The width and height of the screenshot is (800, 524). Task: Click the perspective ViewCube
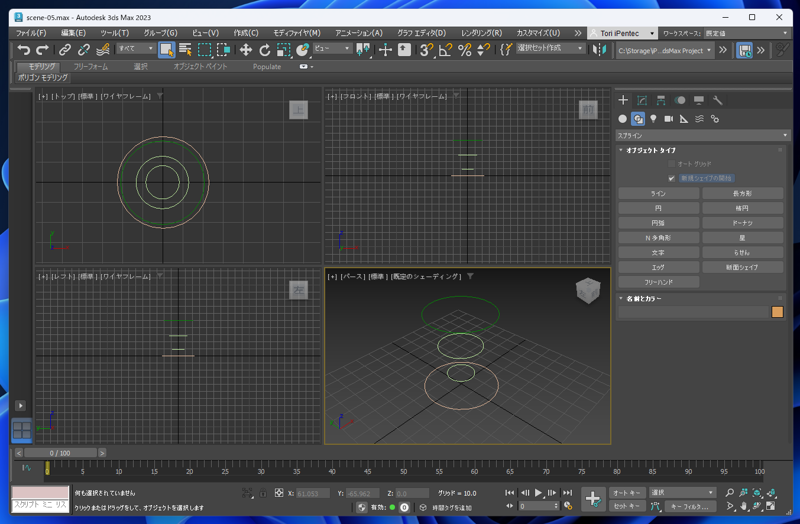(587, 290)
